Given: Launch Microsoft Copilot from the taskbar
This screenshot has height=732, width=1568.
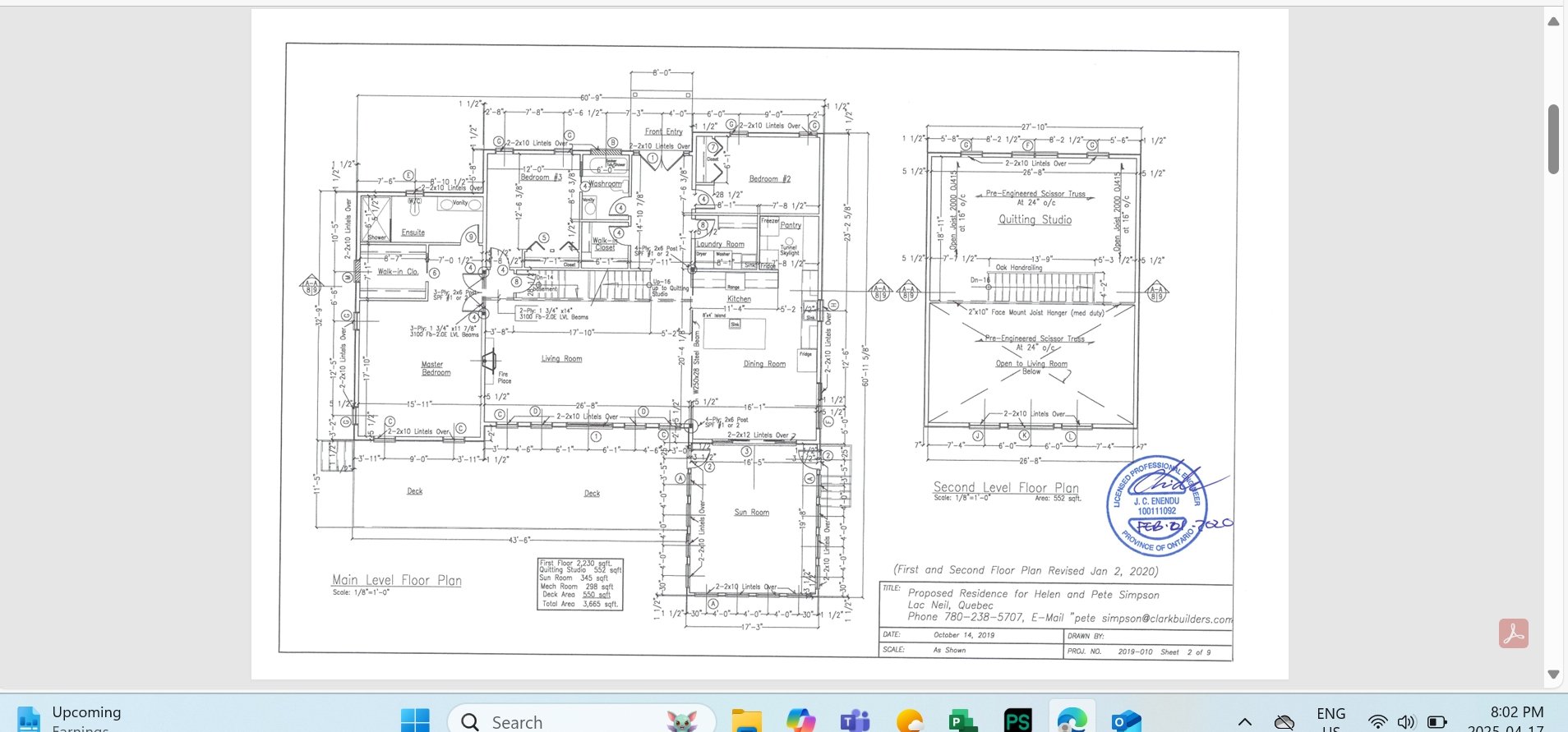Looking at the screenshot, I should click(800, 720).
